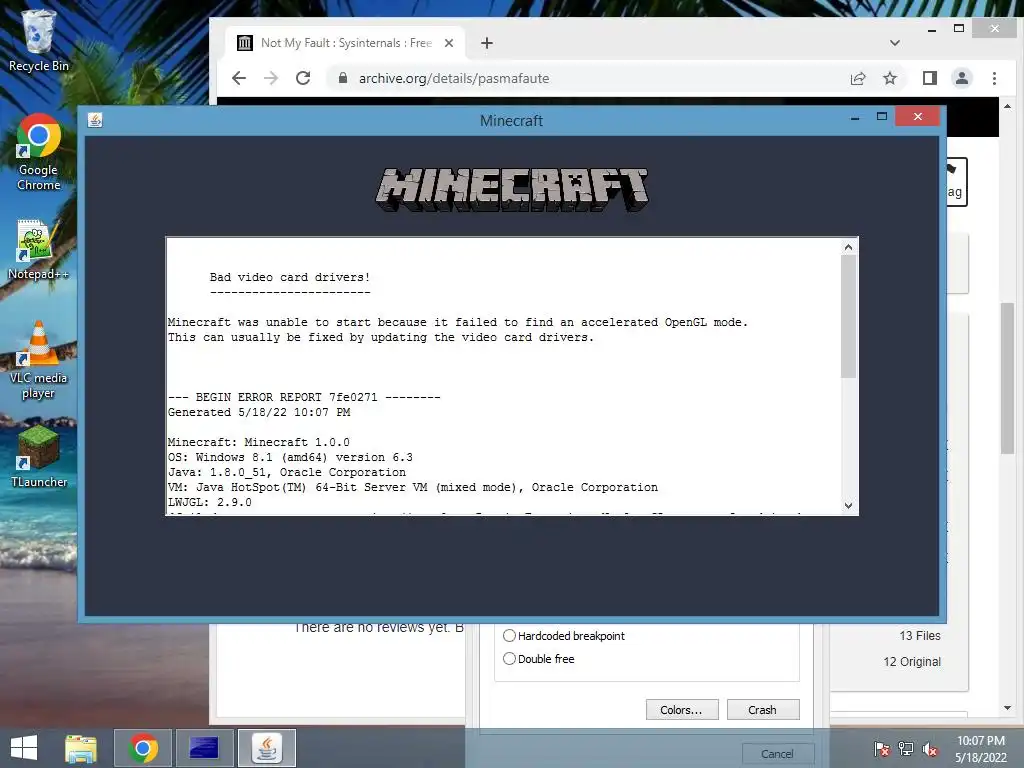Click the Chrome page scroll down arrow
Screen dimensions: 1024x768
(x=1007, y=708)
